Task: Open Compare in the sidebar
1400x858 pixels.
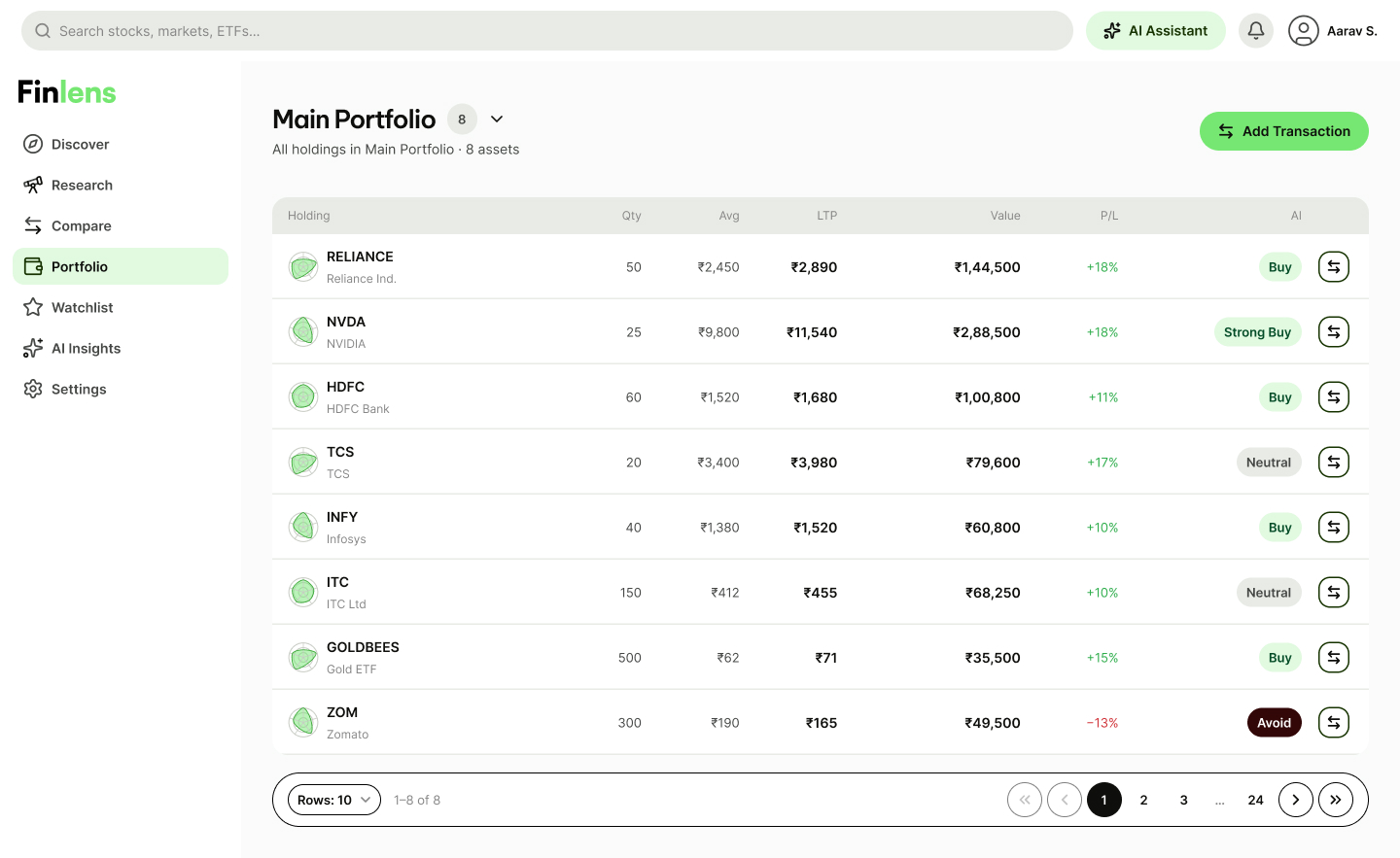Action: tap(121, 225)
